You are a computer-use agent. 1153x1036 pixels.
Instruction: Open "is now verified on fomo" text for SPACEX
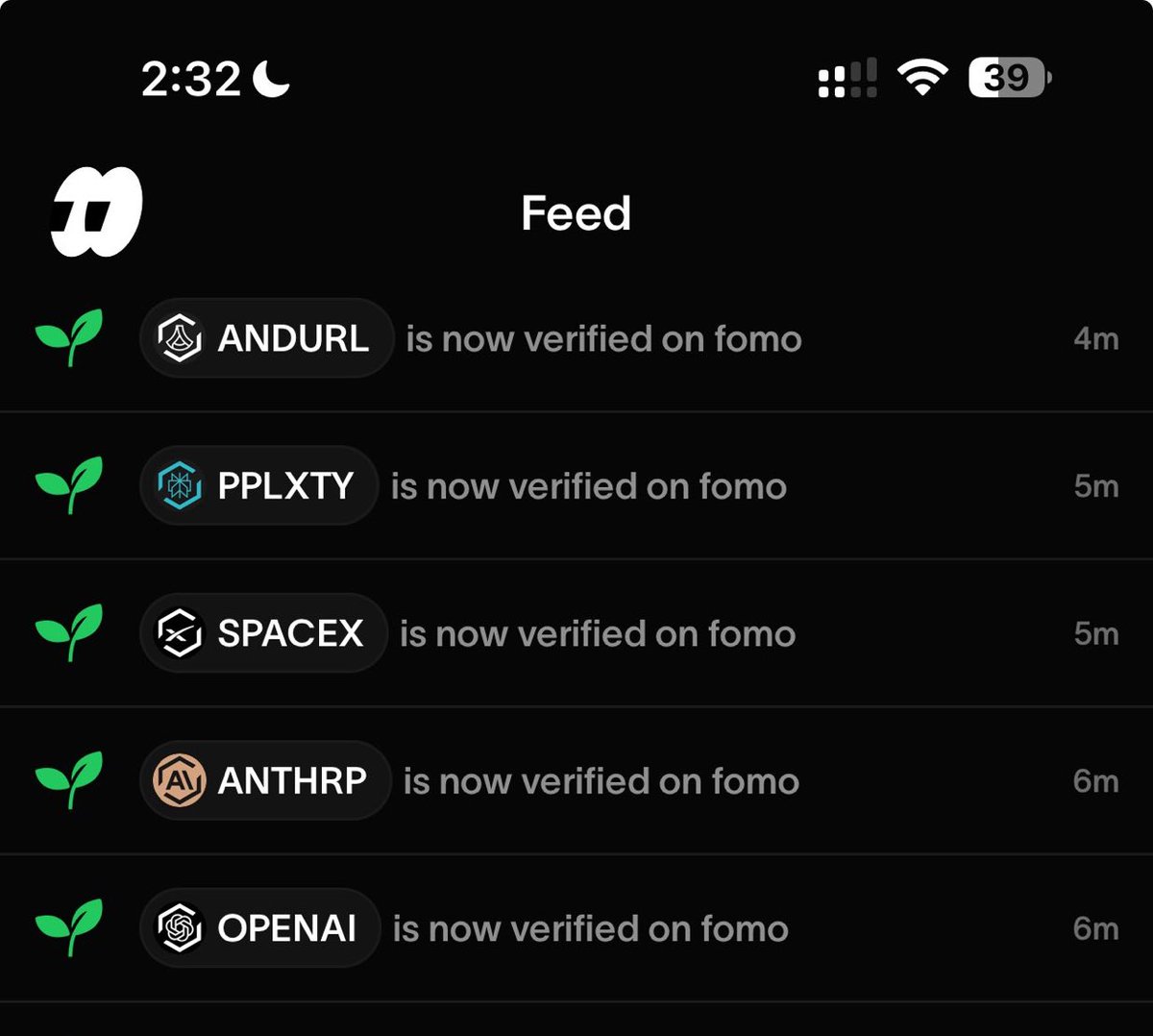[598, 634]
